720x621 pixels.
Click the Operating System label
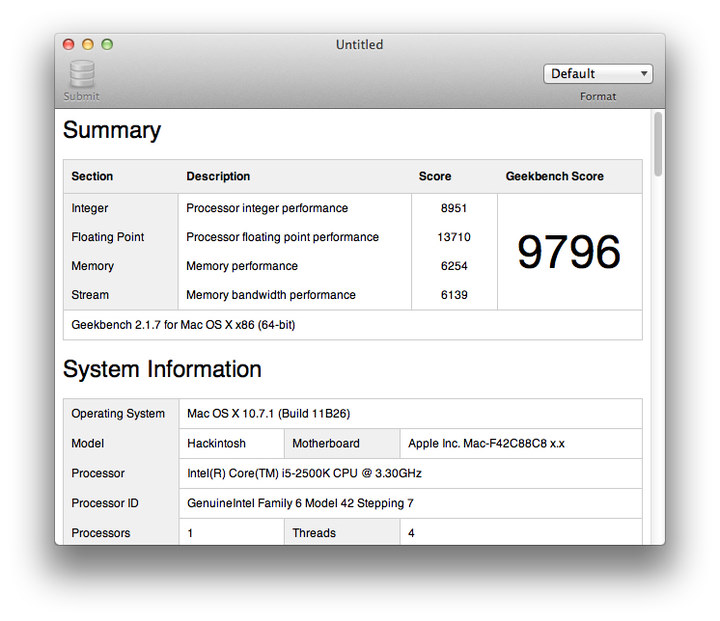[118, 413]
